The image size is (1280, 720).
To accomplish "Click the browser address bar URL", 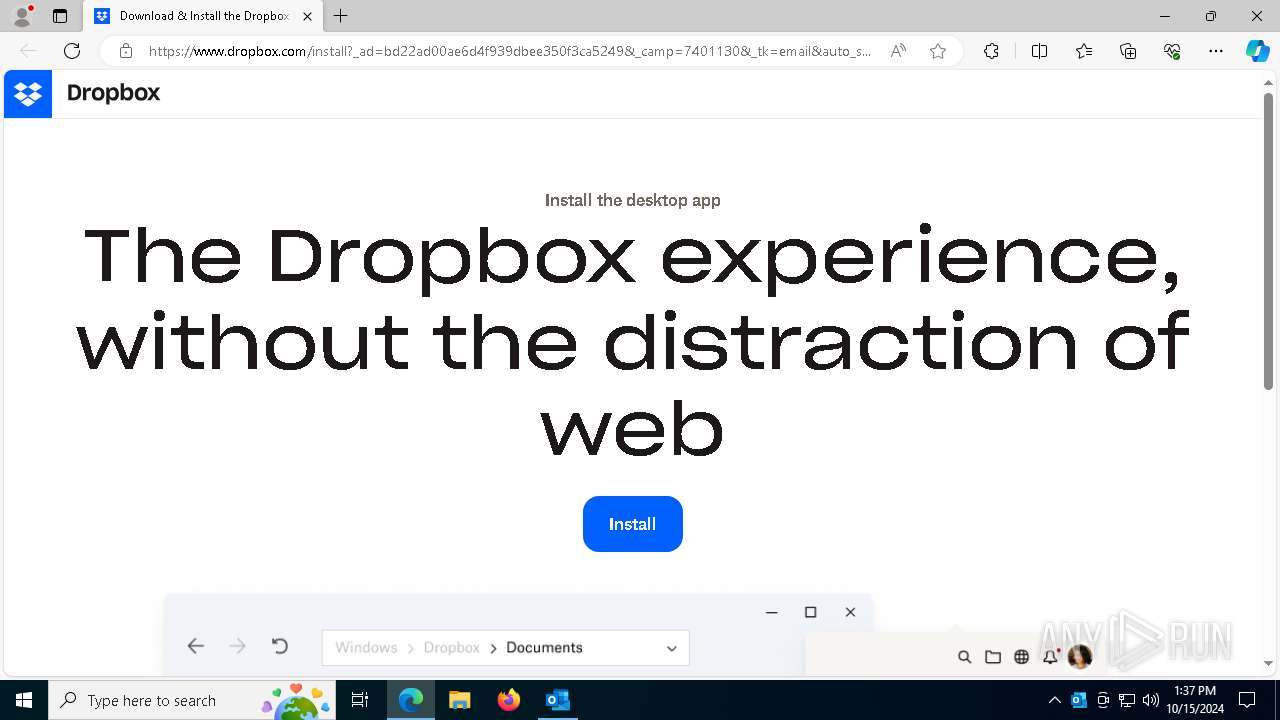I will click(x=509, y=51).
